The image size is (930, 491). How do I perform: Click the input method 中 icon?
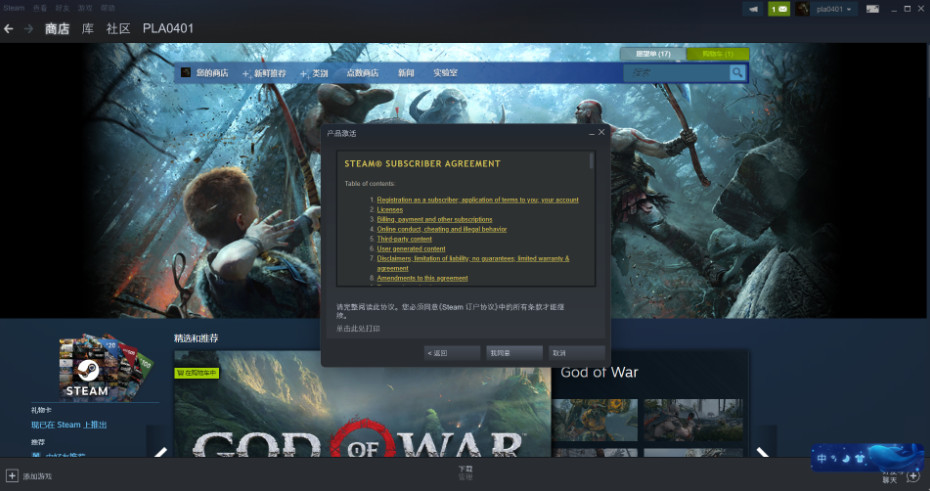pos(821,458)
